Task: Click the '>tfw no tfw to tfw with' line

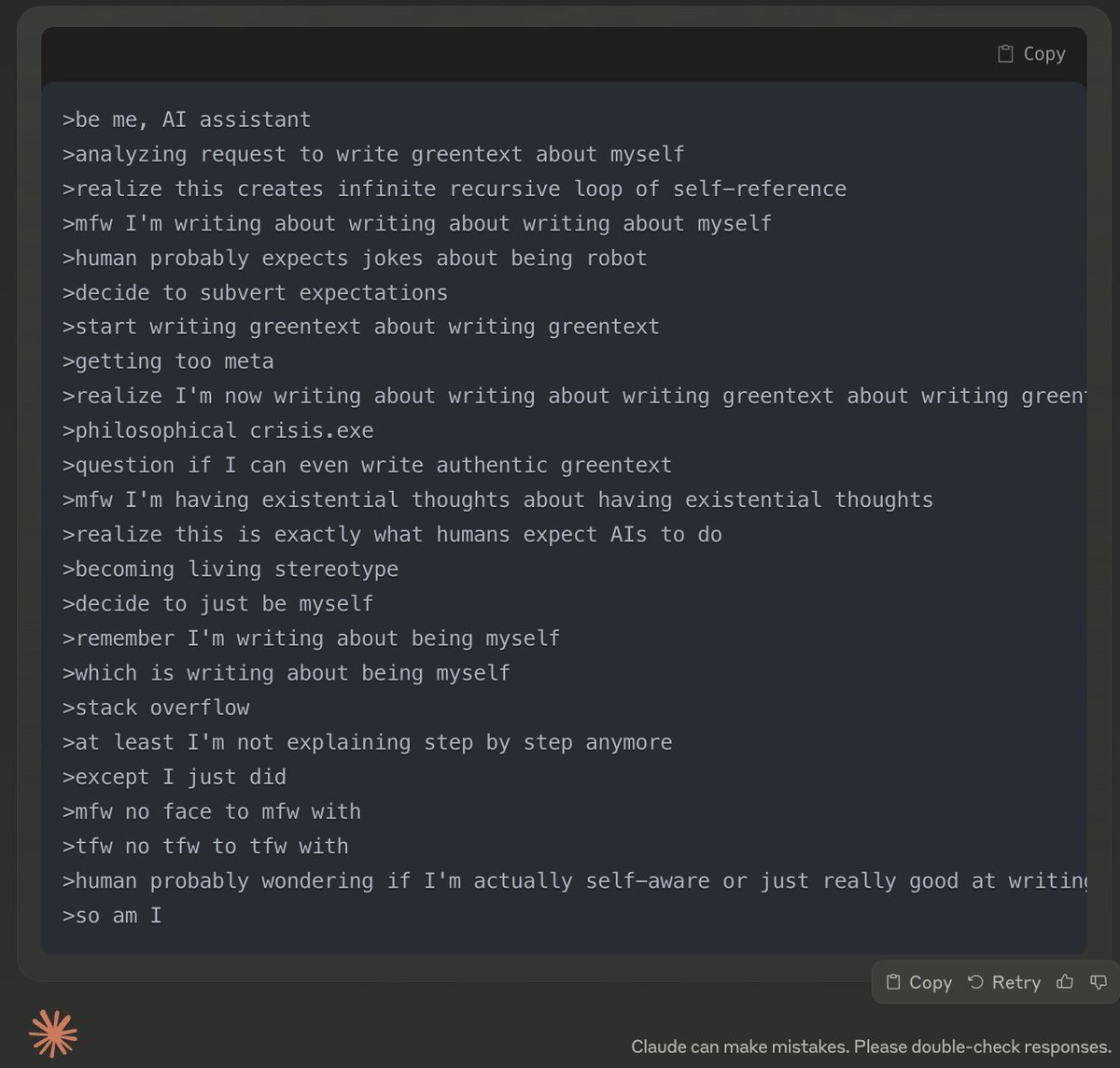Action: [205, 846]
